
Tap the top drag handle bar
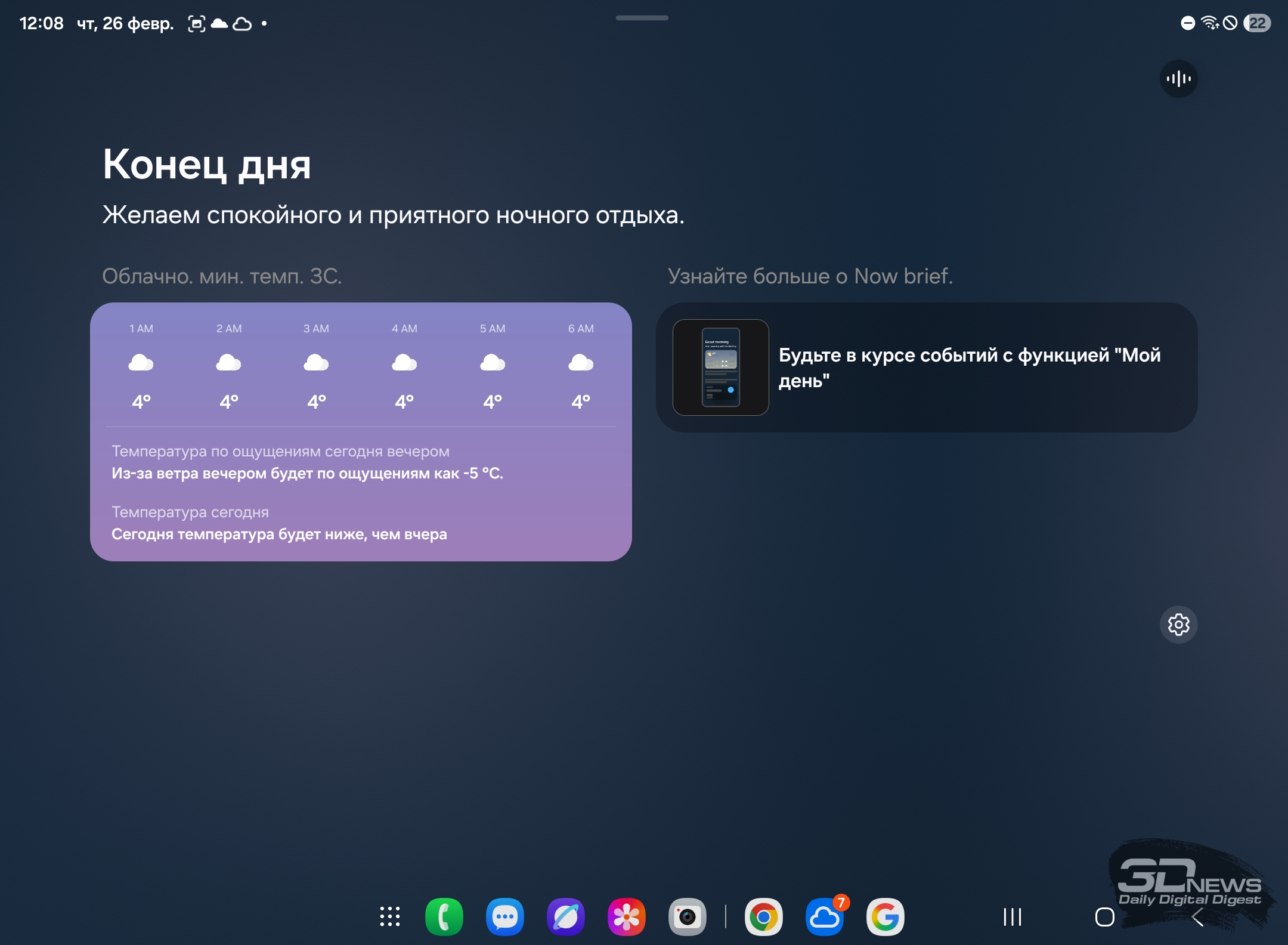[642, 18]
